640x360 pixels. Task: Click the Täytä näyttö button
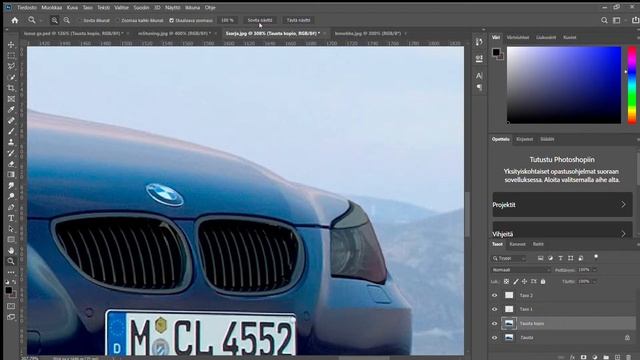pyautogui.click(x=298, y=20)
